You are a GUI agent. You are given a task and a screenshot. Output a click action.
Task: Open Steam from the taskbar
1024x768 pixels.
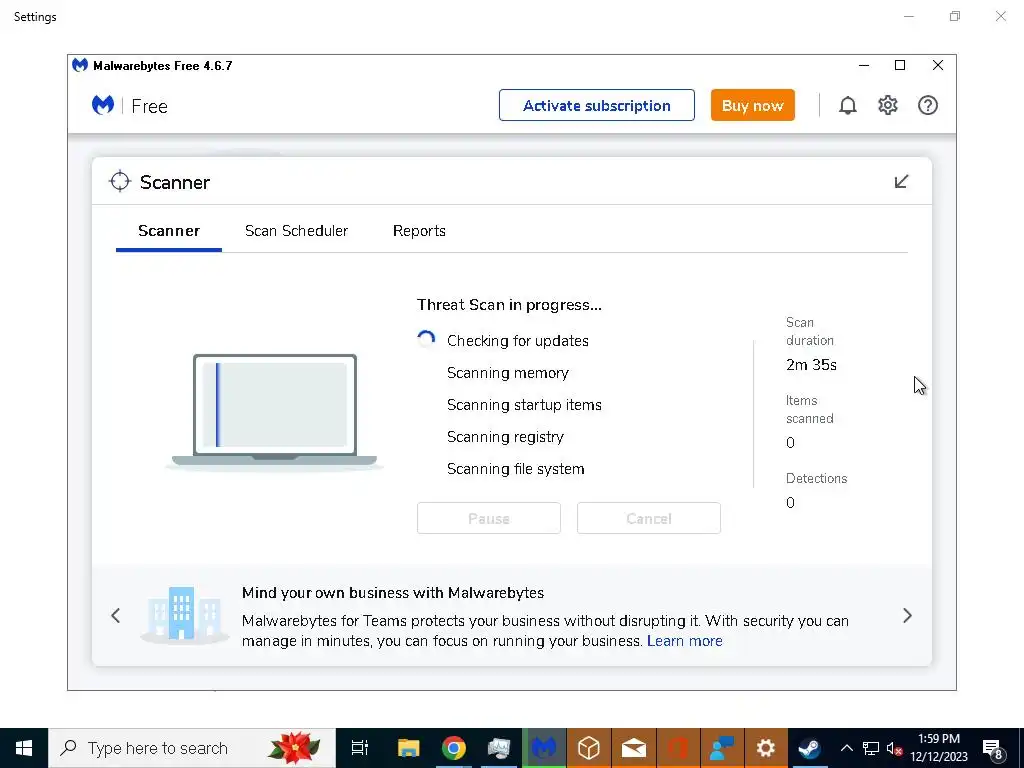click(809, 748)
